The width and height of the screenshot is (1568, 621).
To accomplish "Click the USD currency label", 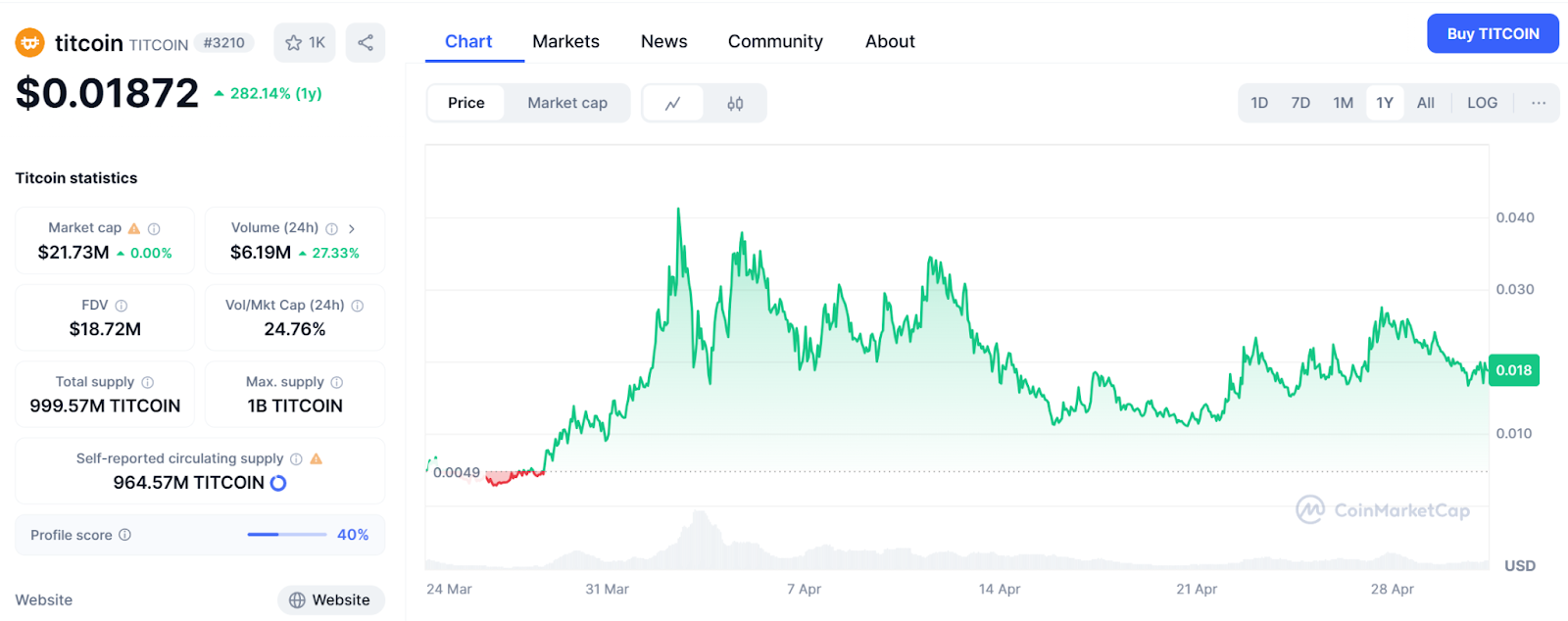I will (x=1520, y=566).
